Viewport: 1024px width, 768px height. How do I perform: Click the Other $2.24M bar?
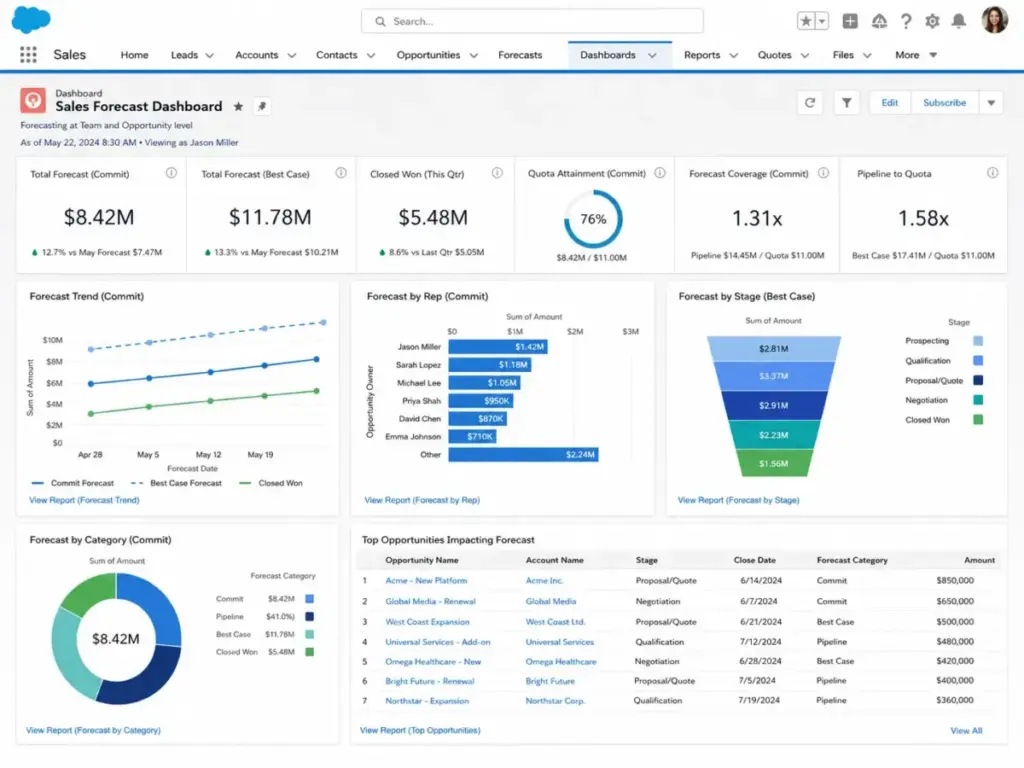523,455
